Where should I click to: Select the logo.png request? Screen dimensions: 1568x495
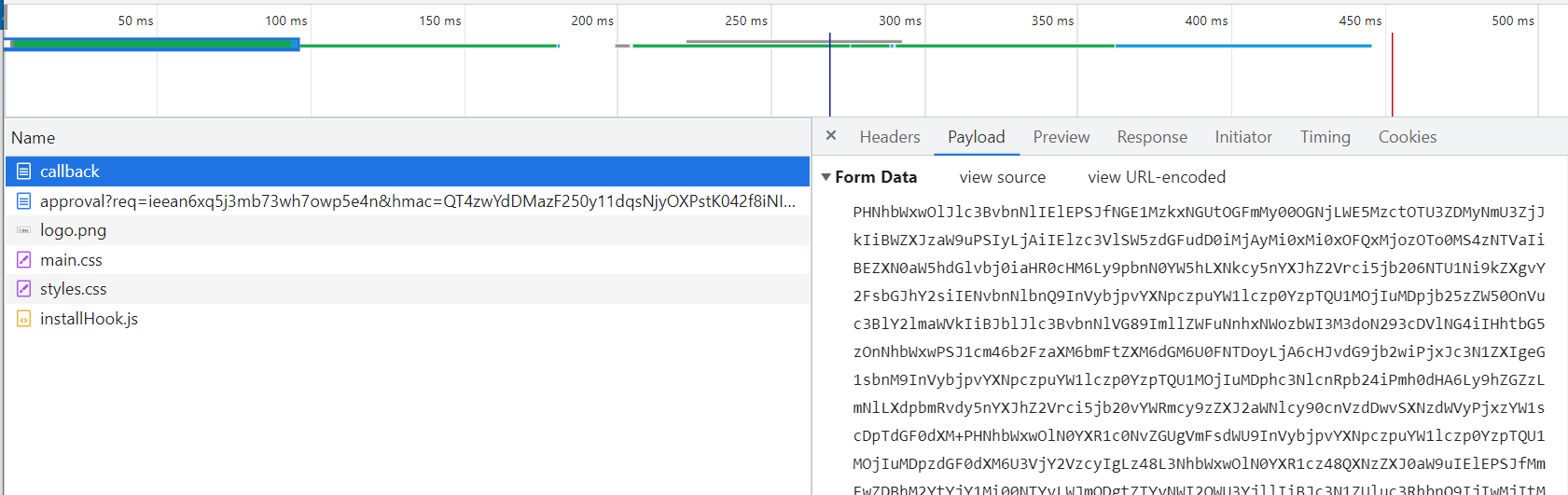pos(408,230)
